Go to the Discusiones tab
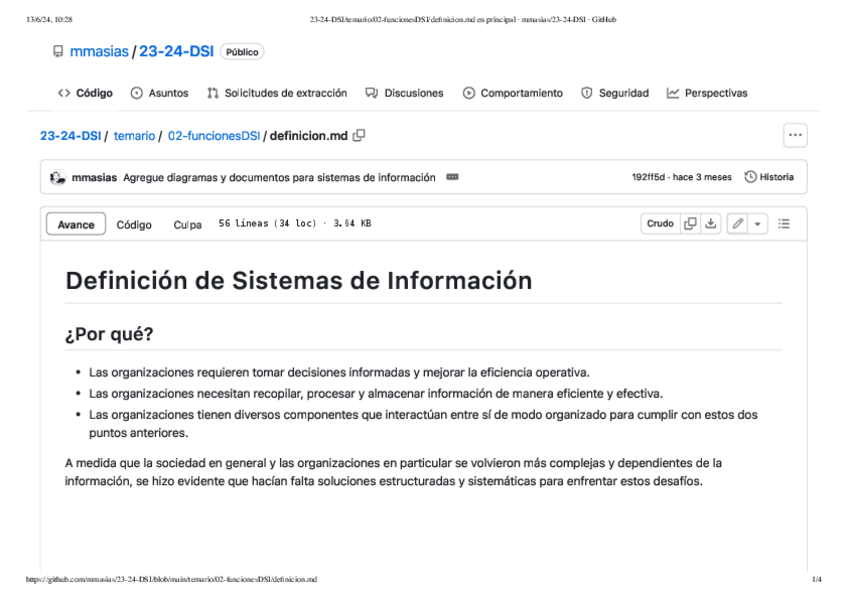 tap(404, 93)
